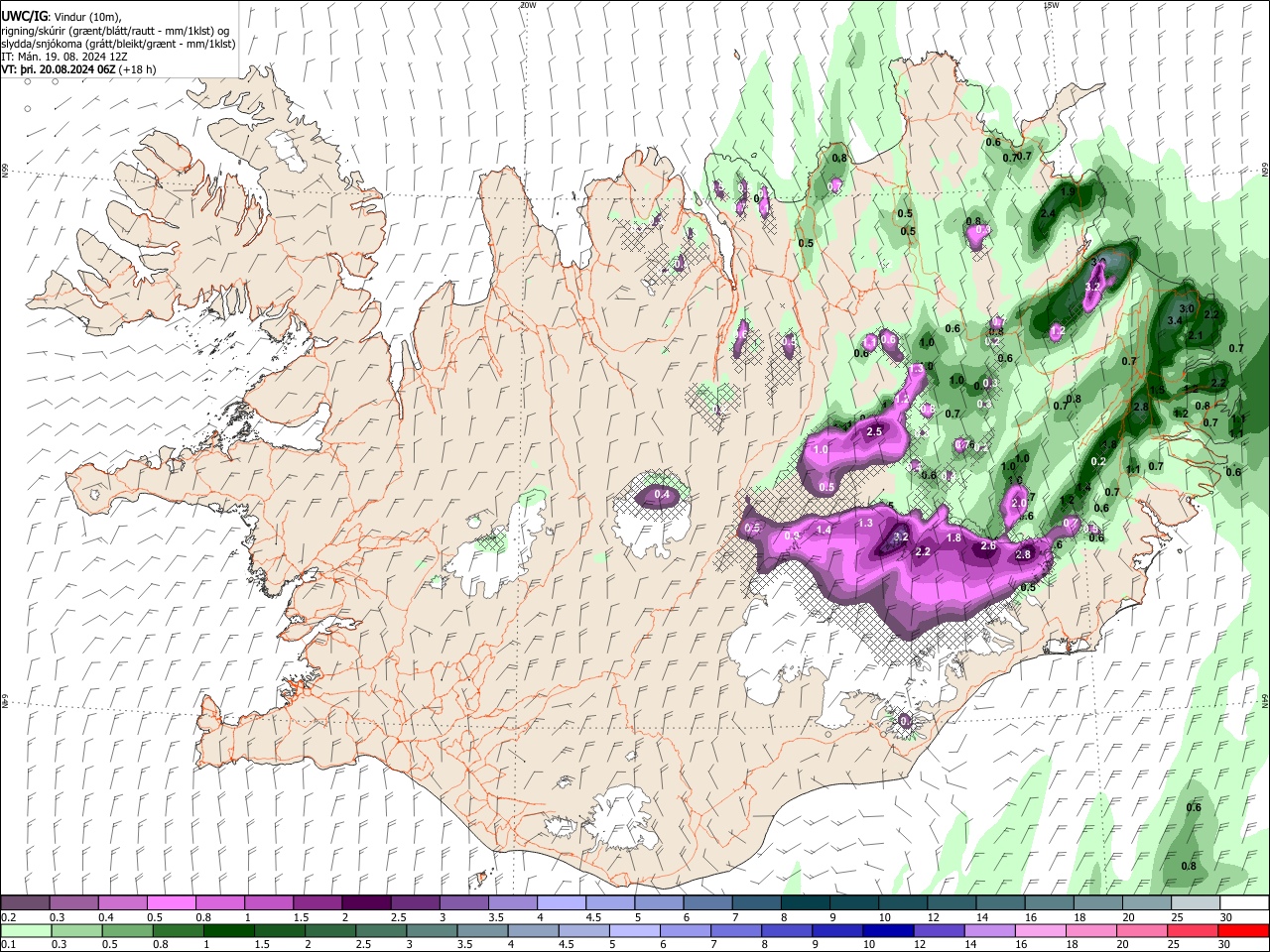Click the '15W' longitude label at map top
This screenshot has width=1270, height=952.
click(x=1052, y=5)
